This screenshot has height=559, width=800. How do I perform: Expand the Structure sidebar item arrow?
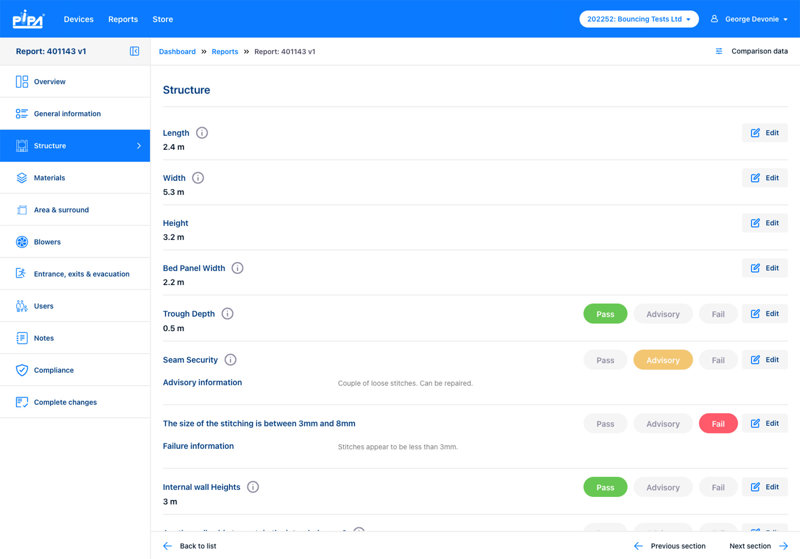pos(138,146)
